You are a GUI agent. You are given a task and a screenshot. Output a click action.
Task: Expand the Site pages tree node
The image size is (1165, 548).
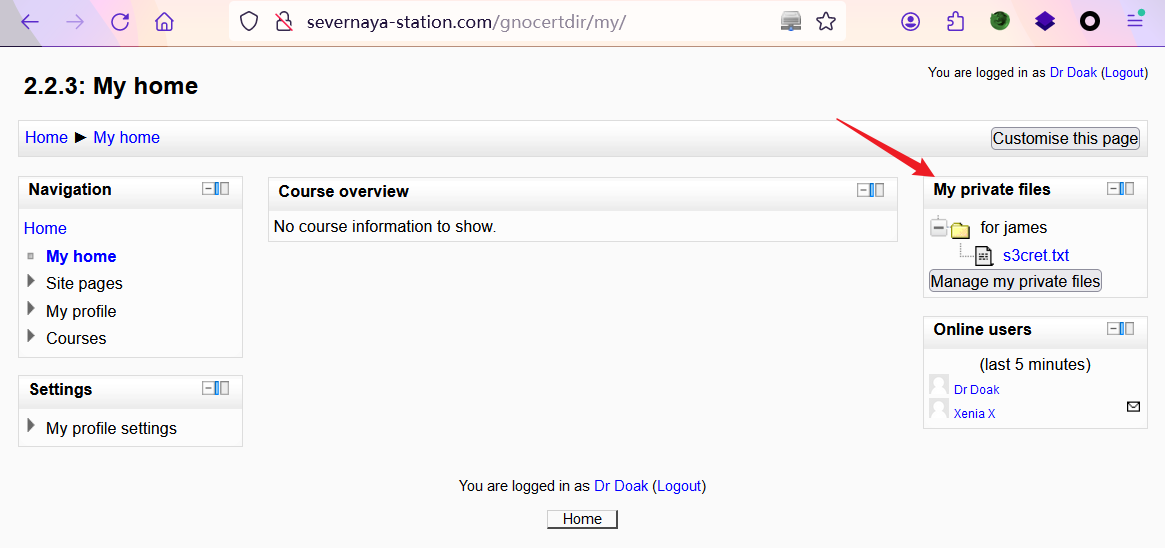coord(32,282)
